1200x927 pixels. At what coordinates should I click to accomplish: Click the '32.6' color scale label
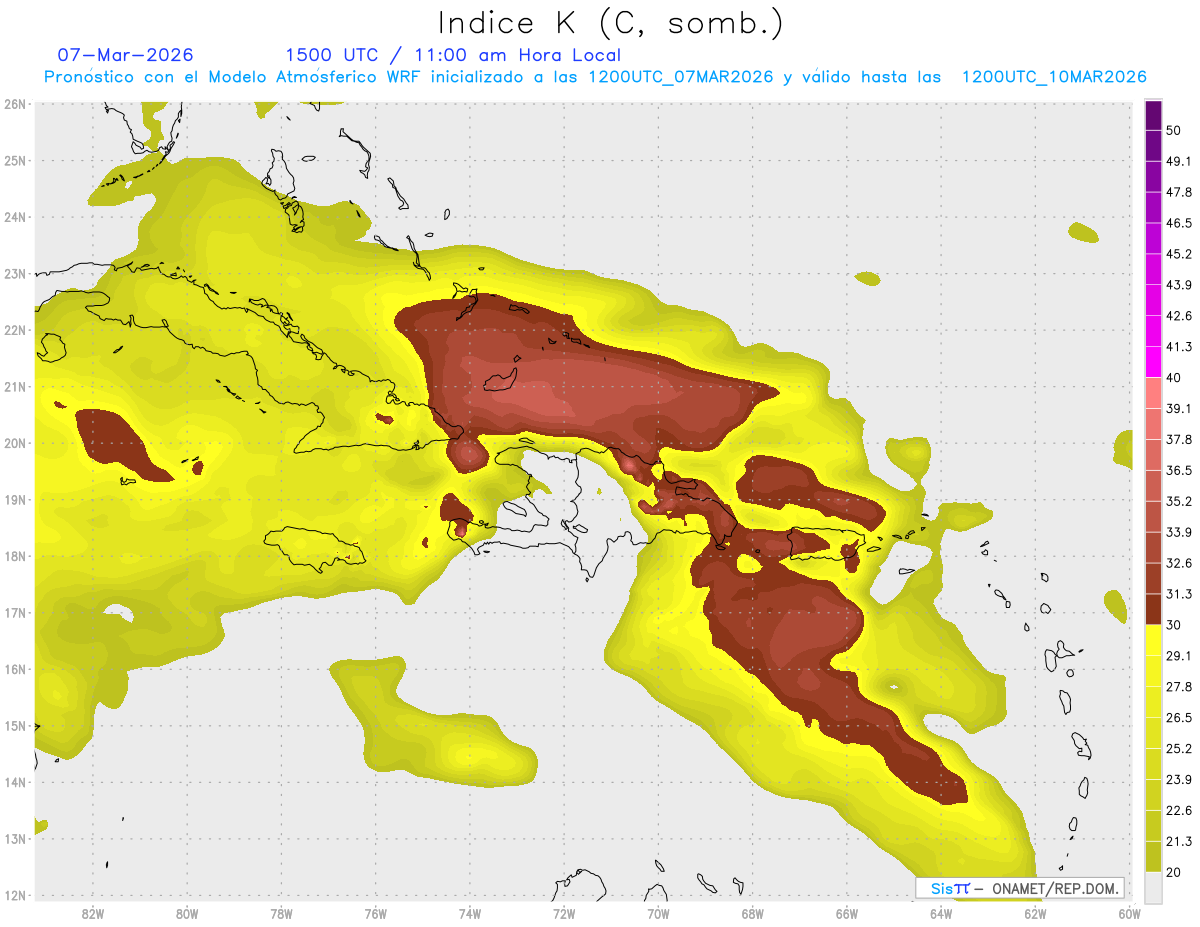[1179, 563]
